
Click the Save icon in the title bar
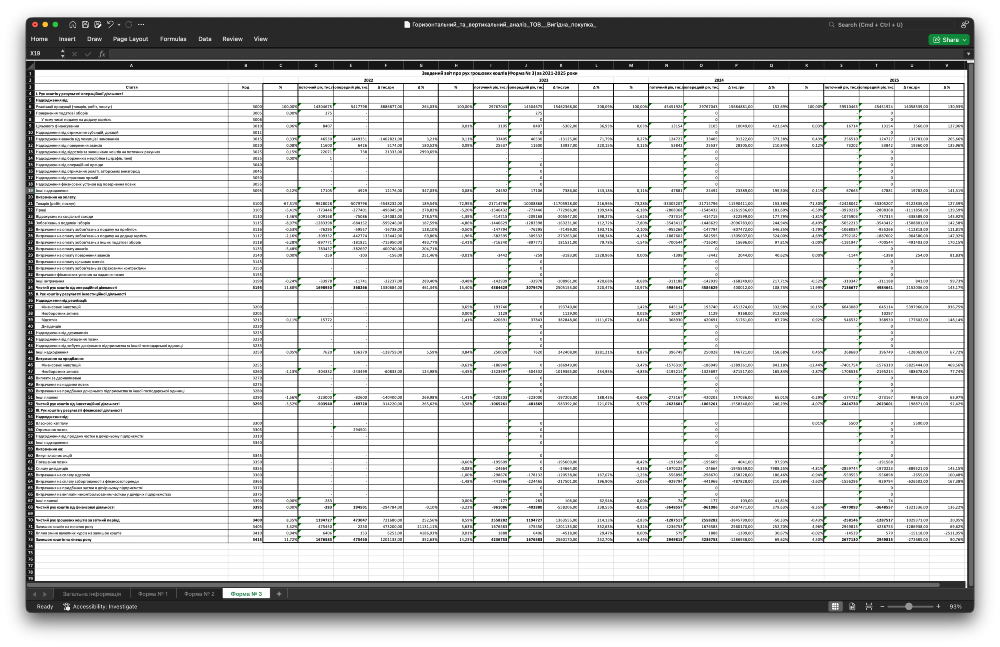point(85,24)
